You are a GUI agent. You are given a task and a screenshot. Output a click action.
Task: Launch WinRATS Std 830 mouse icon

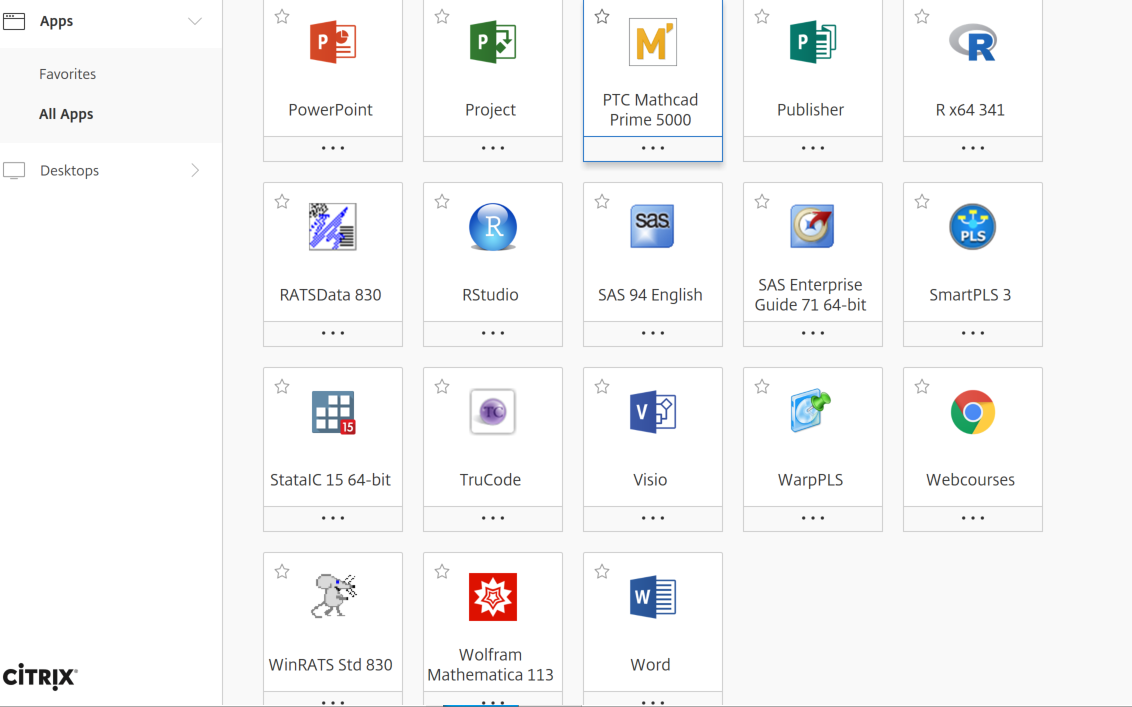[x=334, y=596]
